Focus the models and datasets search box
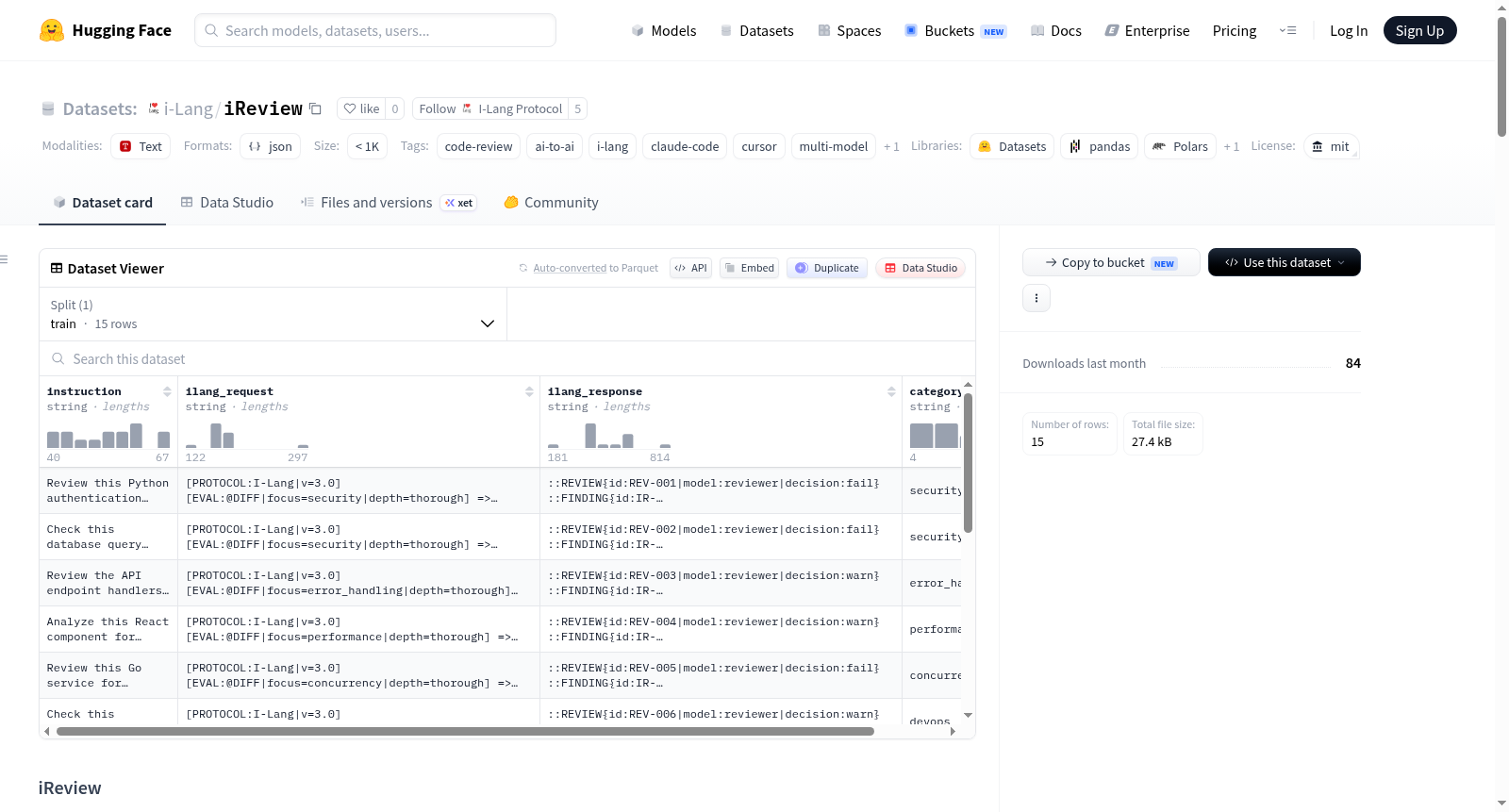The width and height of the screenshot is (1509, 812). 375,30
